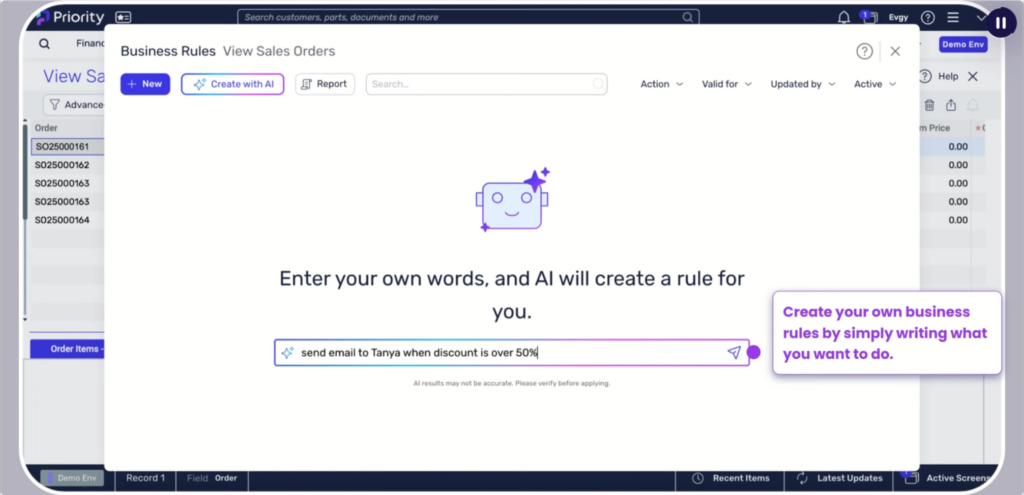Open the notifications bell in top bar
This screenshot has height=495, width=1024.
pos(844,18)
